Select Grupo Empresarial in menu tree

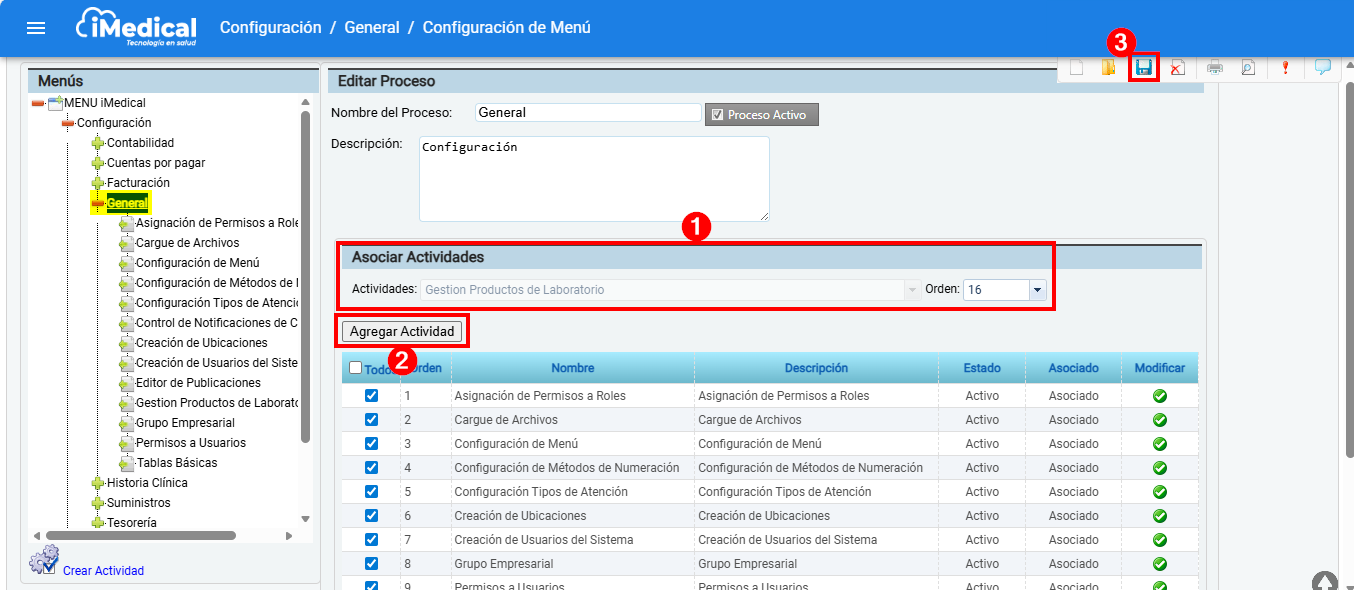[x=185, y=423]
